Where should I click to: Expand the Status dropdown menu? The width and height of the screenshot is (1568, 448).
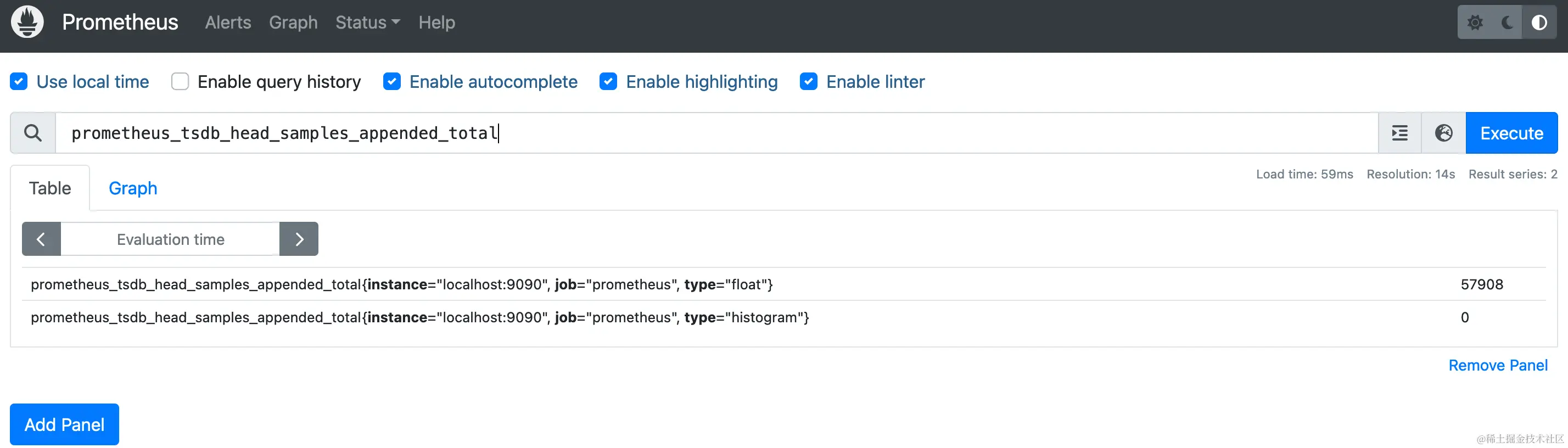click(x=367, y=23)
